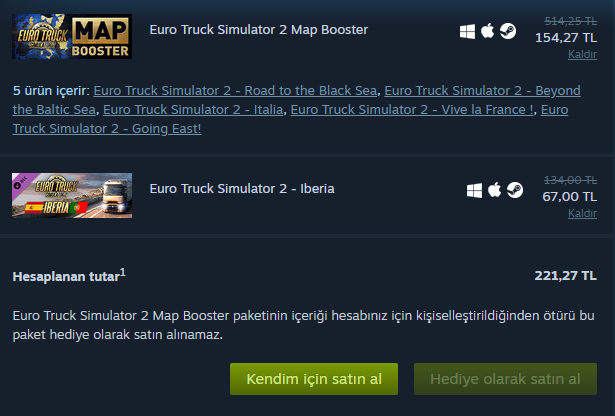Open the Italia DLC link
615x416 pixels.
click(x=193, y=110)
